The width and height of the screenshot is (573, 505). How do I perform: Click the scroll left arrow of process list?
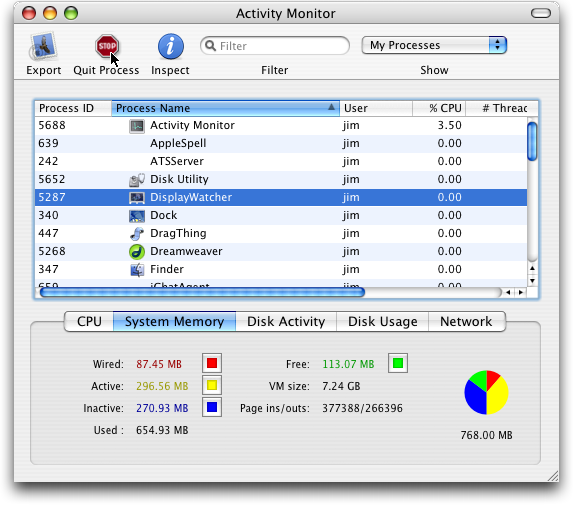coord(508,292)
